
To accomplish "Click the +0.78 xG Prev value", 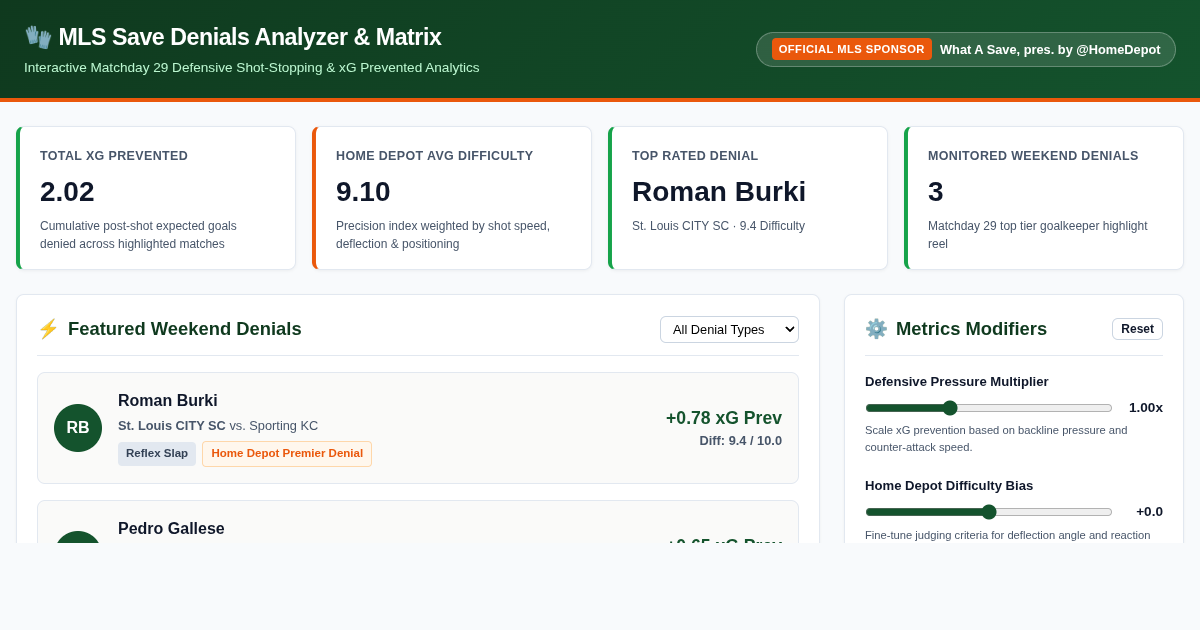I will [724, 418].
